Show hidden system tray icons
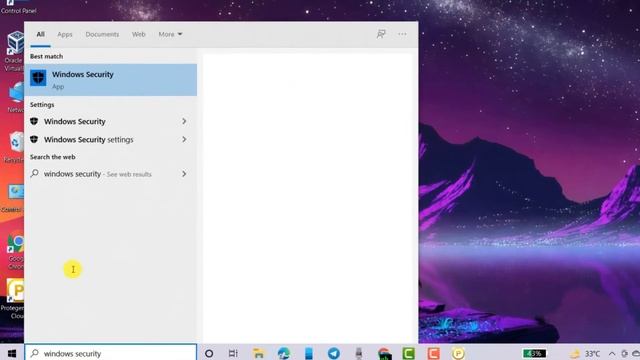640x360 pixels. (612, 354)
